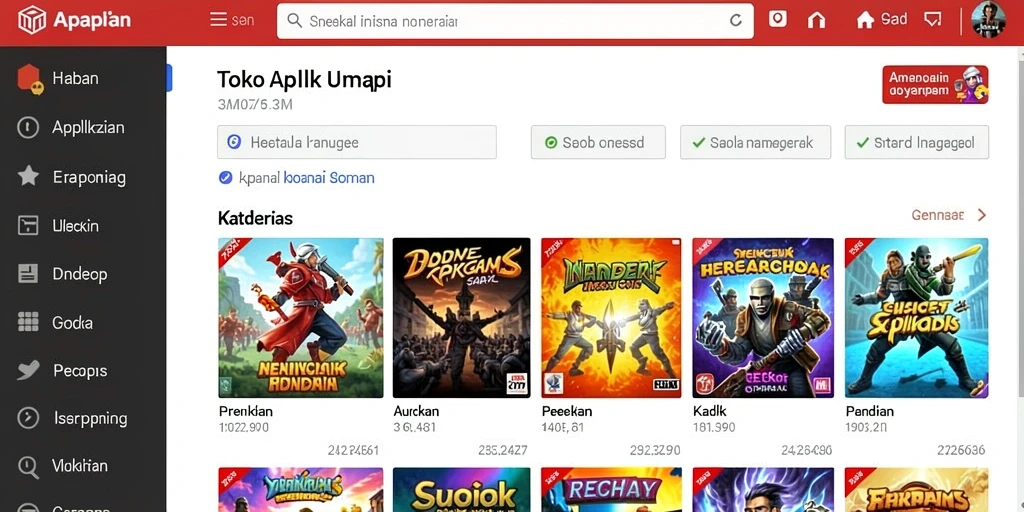Open the Aurckan game thumbnail
The width and height of the screenshot is (1024, 512).
[461, 318]
